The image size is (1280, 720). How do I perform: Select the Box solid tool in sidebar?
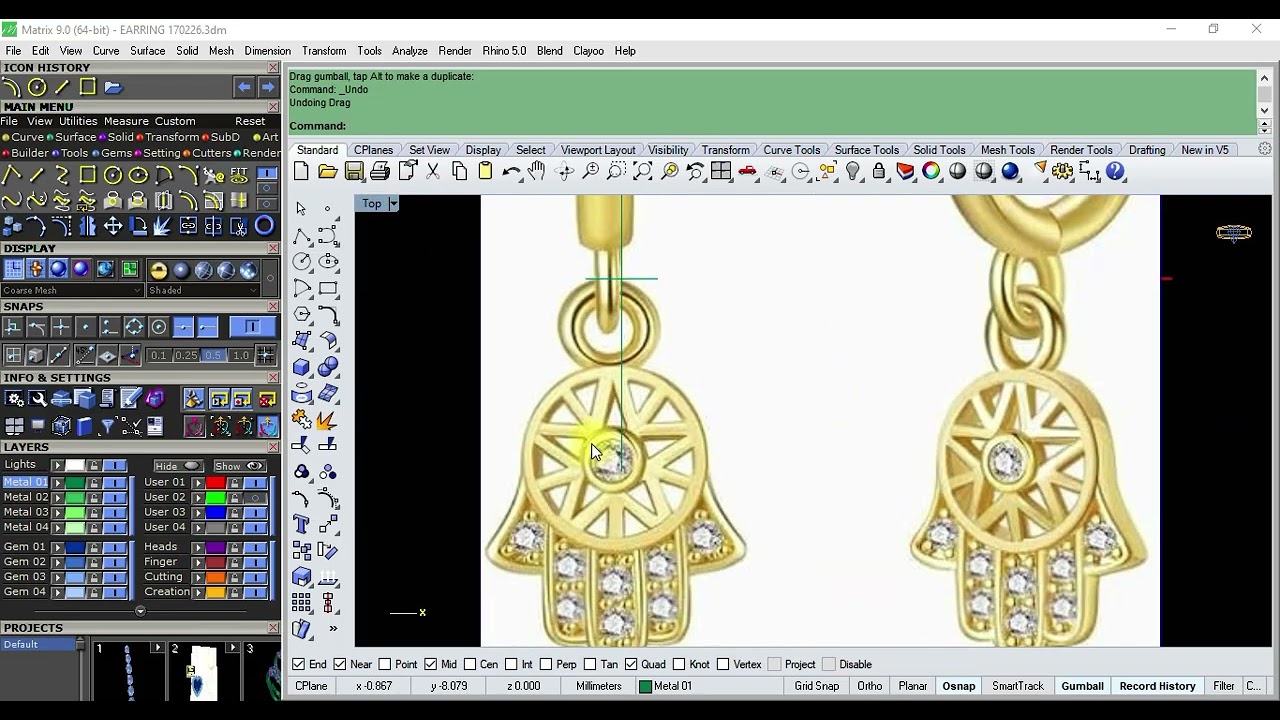pos(302,367)
